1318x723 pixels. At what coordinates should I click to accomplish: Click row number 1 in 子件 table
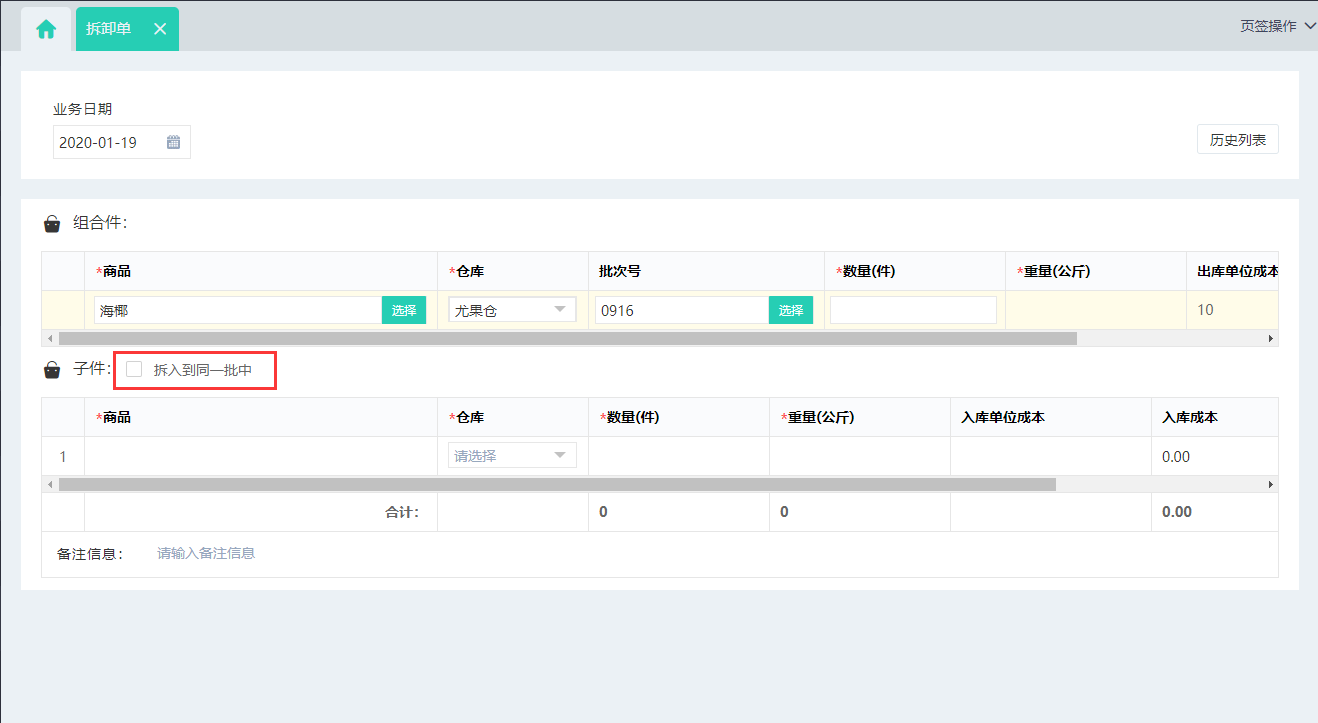63,456
